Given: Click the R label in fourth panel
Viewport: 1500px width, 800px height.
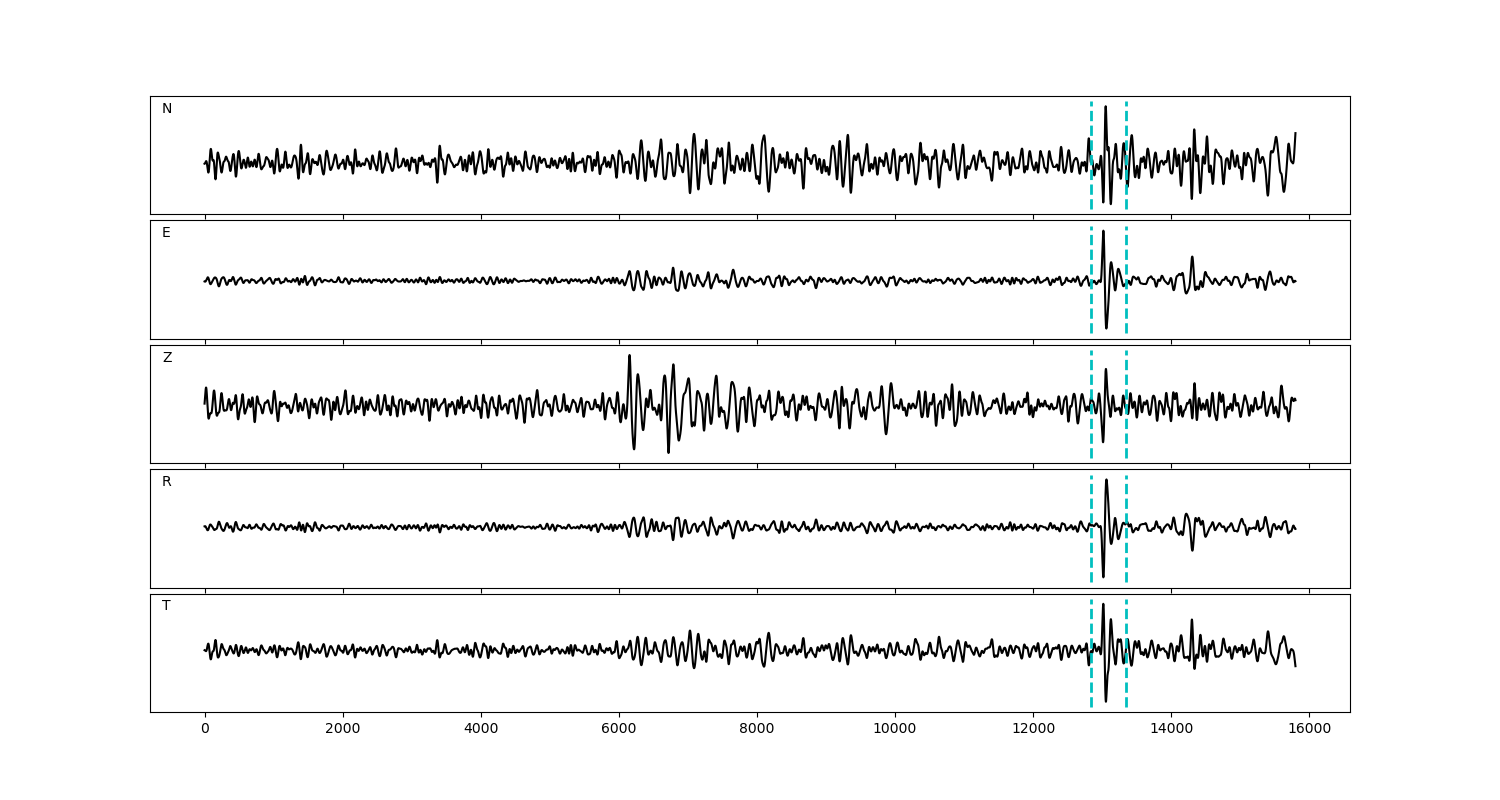Looking at the screenshot, I should coord(167,482).
